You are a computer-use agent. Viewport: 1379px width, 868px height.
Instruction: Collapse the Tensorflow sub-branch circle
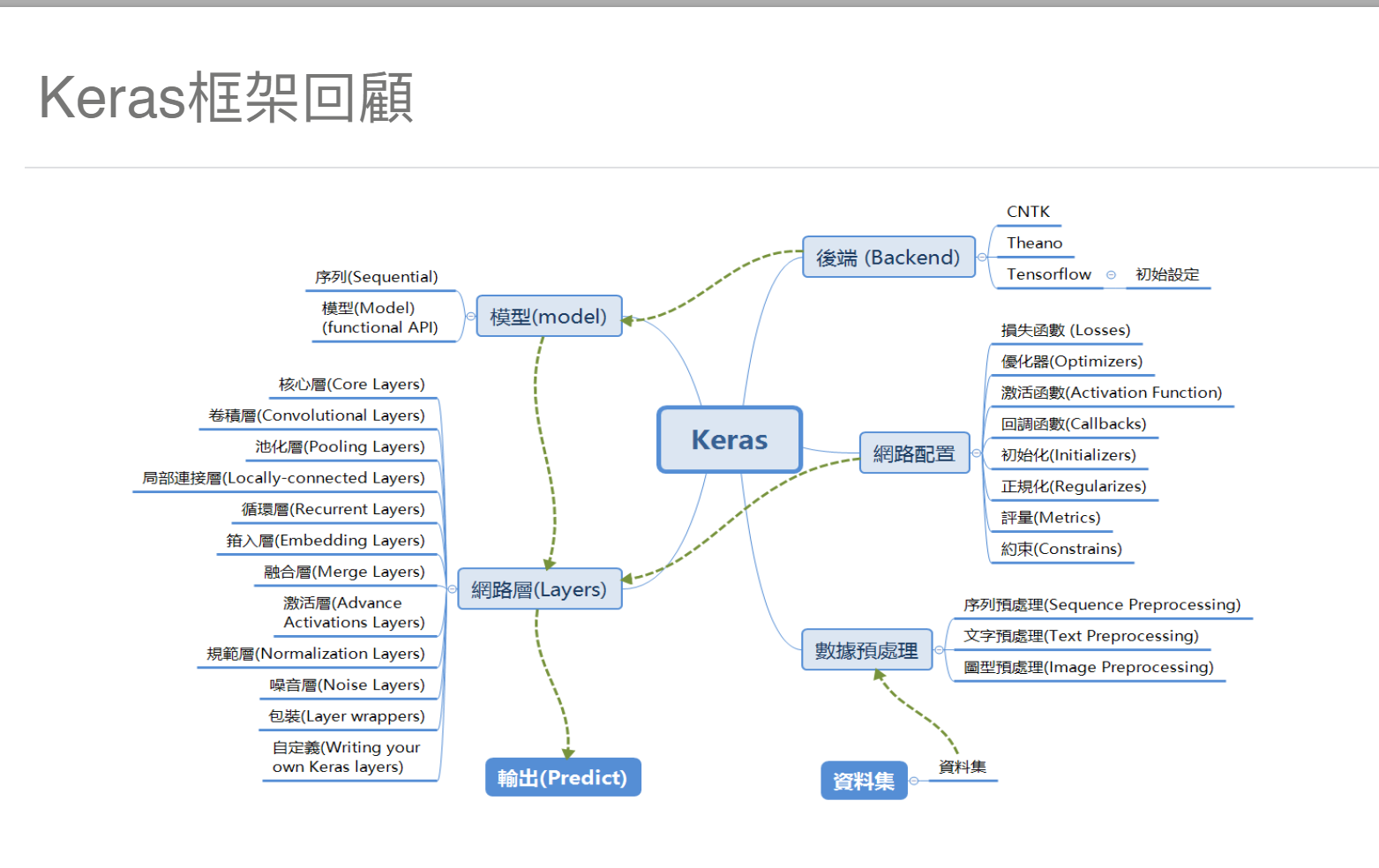coord(1111,275)
